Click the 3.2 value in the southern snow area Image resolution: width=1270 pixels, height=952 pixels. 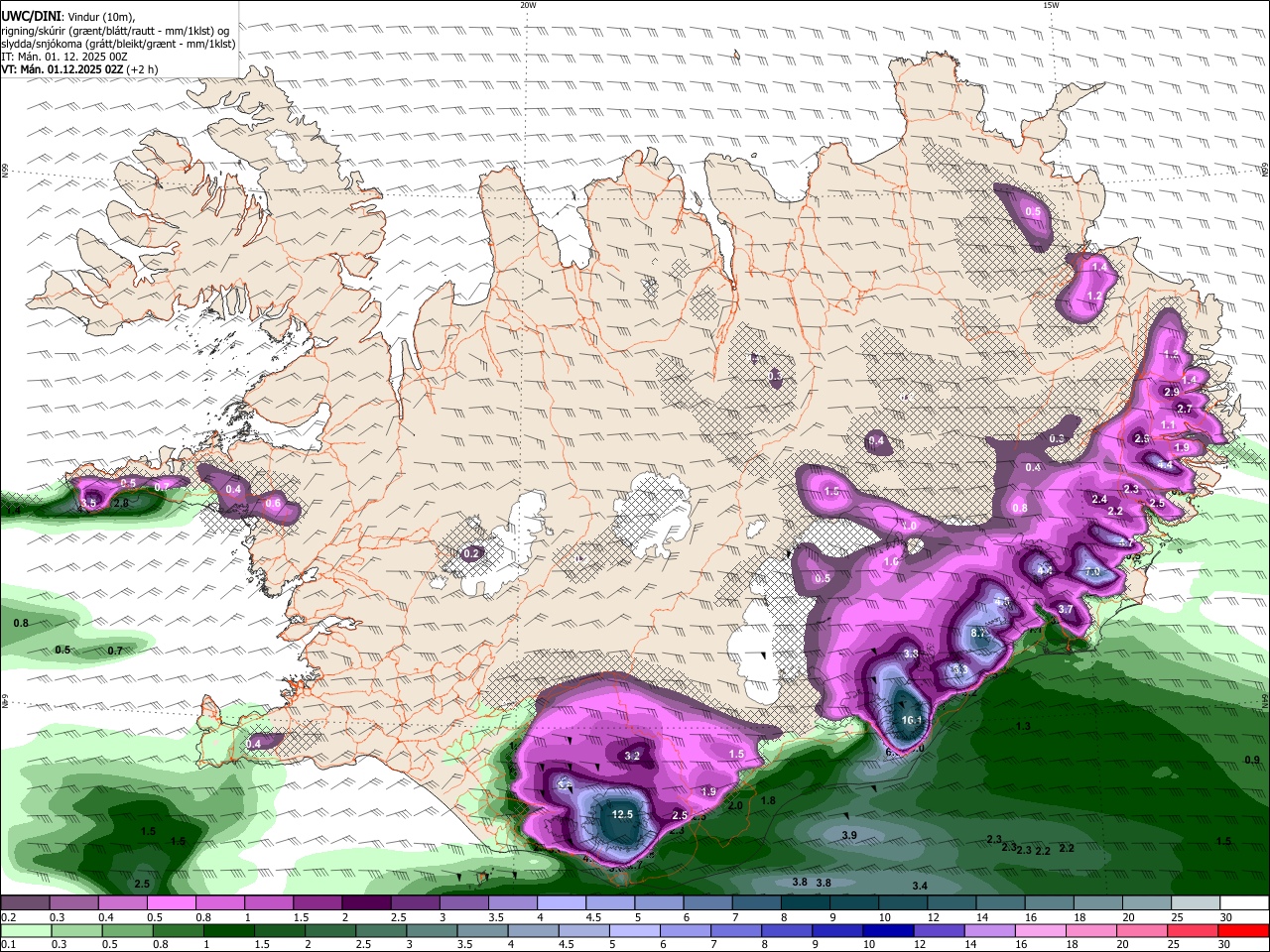632,756
